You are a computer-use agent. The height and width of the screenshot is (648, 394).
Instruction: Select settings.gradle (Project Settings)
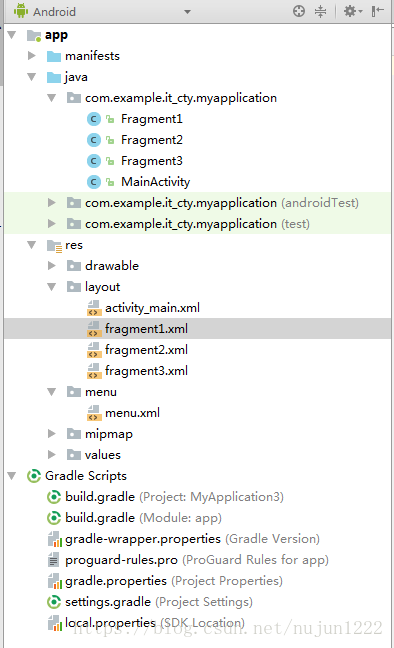159,602
